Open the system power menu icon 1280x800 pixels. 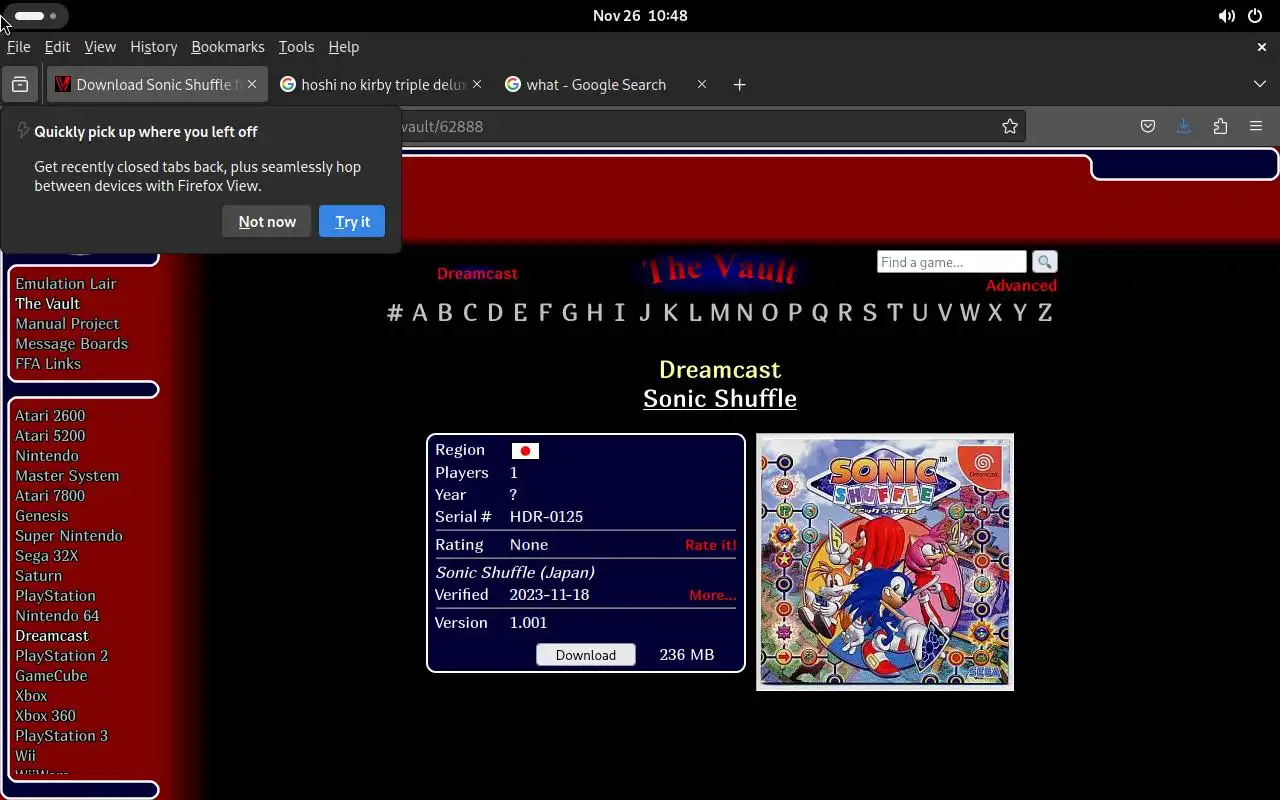coord(1255,16)
